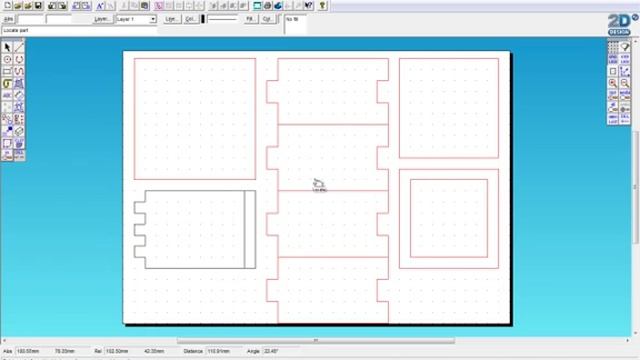
Task: Click the Abs coordinate button
Action: (x=8, y=19)
